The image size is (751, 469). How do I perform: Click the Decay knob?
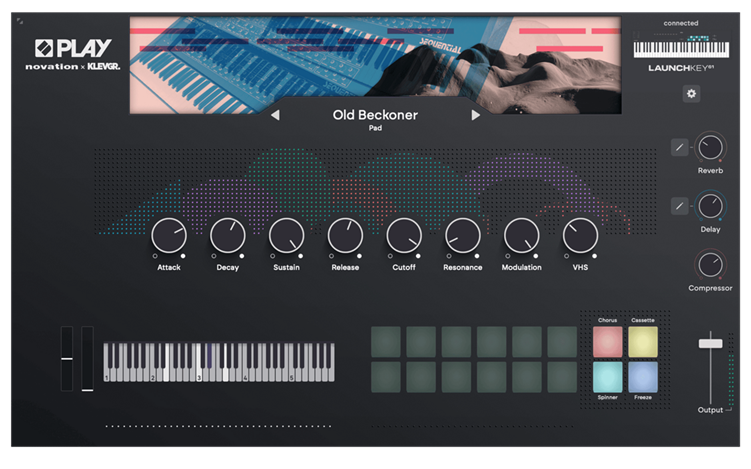[x=228, y=236]
